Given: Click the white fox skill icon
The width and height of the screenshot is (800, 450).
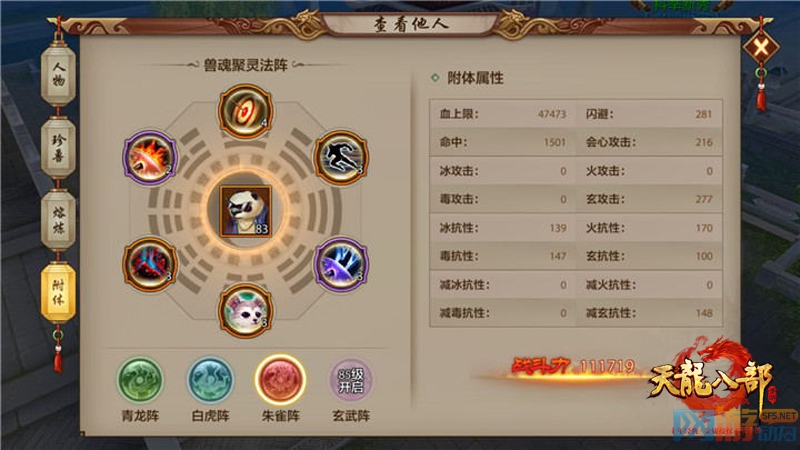Looking at the screenshot, I should [x=245, y=311].
